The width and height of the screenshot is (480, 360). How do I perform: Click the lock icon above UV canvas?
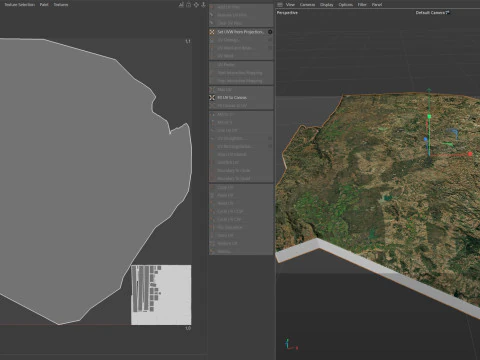coord(189,5)
